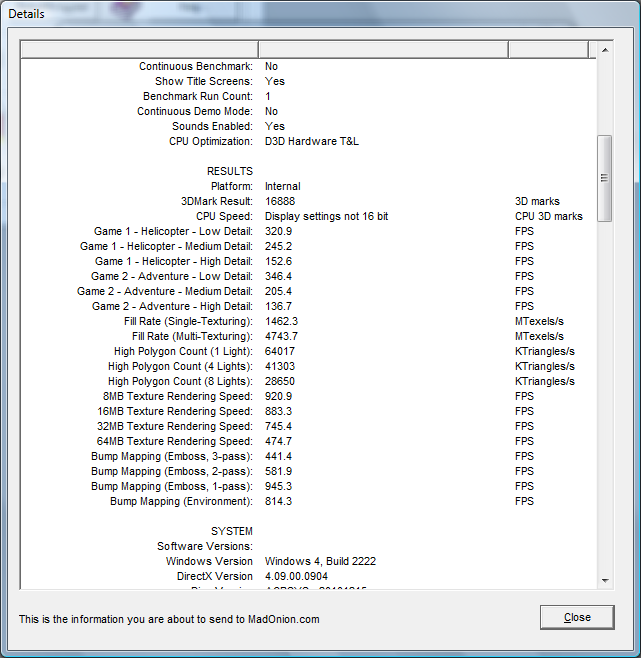This screenshot has width=641, height=658.
Task: Click the column header above the units
Action: tap(548, 49)
